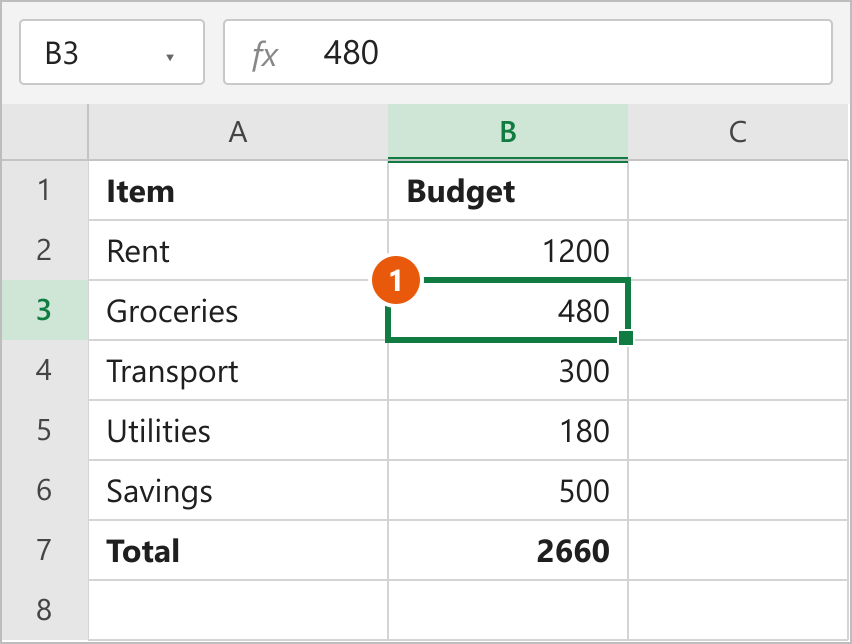Click the Name Box showing B3
Image resolution: width=852 pixels, height=644 pixels.
[112, 52]
